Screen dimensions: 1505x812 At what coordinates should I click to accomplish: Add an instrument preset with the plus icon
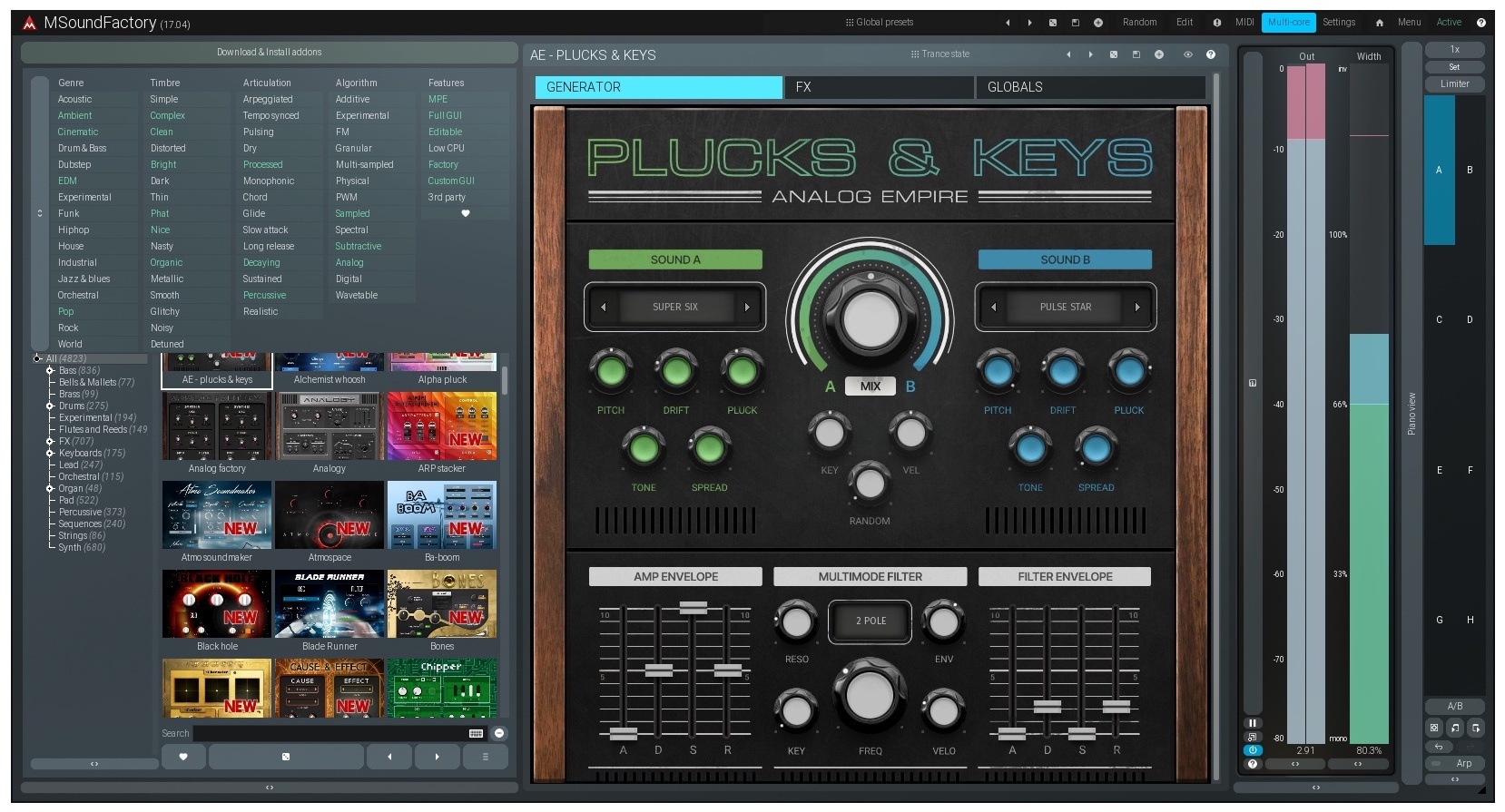pyautogui.click(x=1159, y=54)
